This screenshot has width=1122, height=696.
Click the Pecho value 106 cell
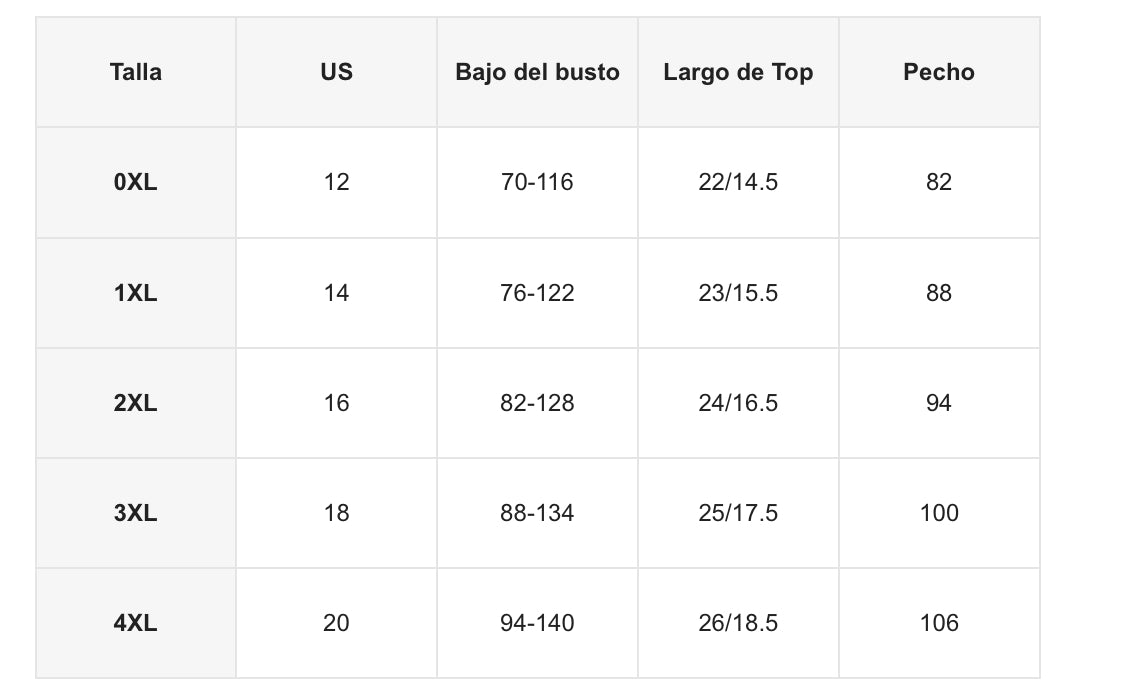coord(938,623)
